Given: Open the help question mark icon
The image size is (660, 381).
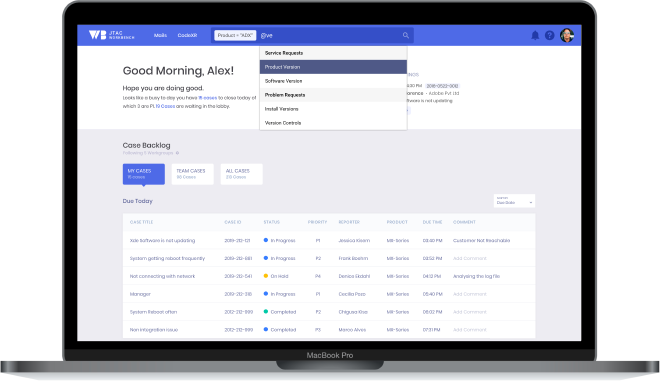Looking at the screenshot, I should point(549,35).
